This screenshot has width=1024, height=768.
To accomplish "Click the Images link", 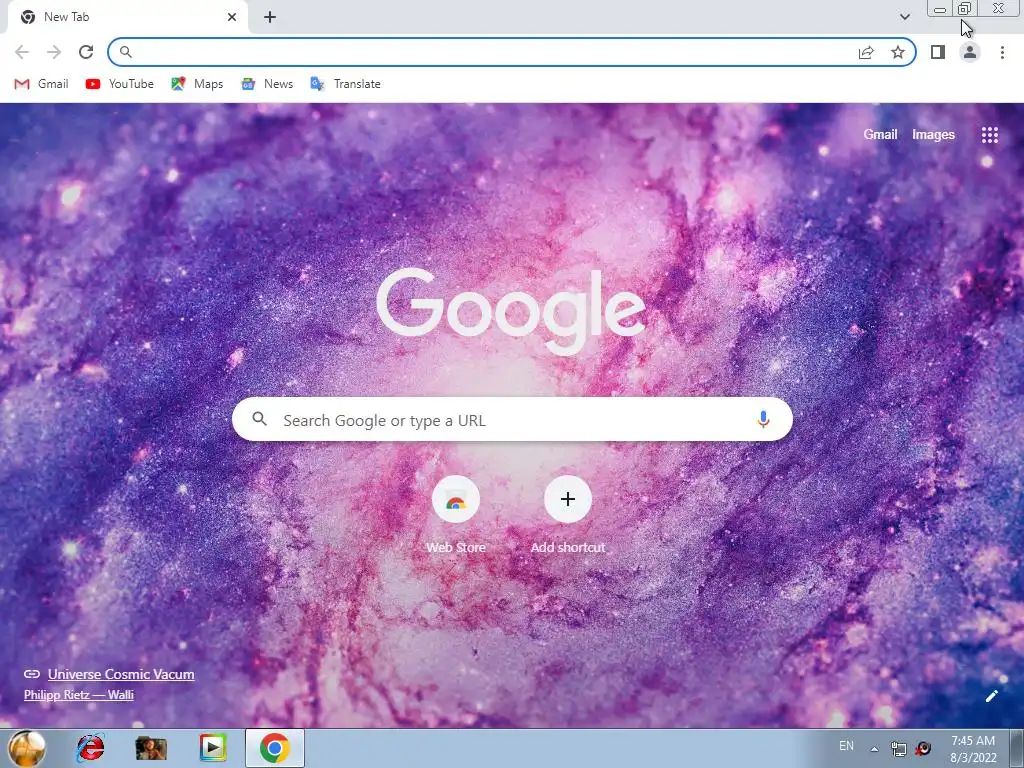I will pyautogui.click(x=933, y=135).
